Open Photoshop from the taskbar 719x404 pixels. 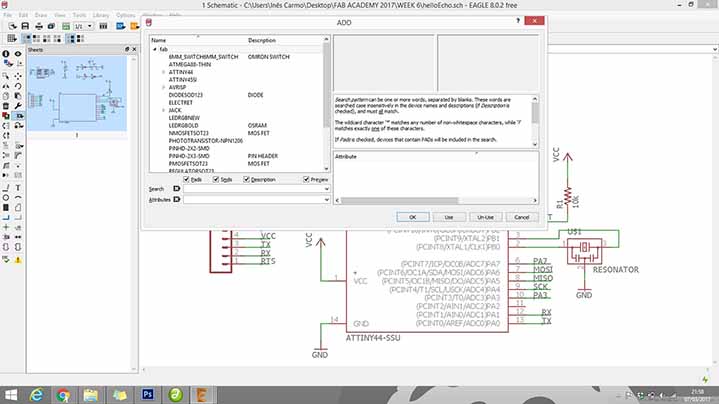pos(148,395)
